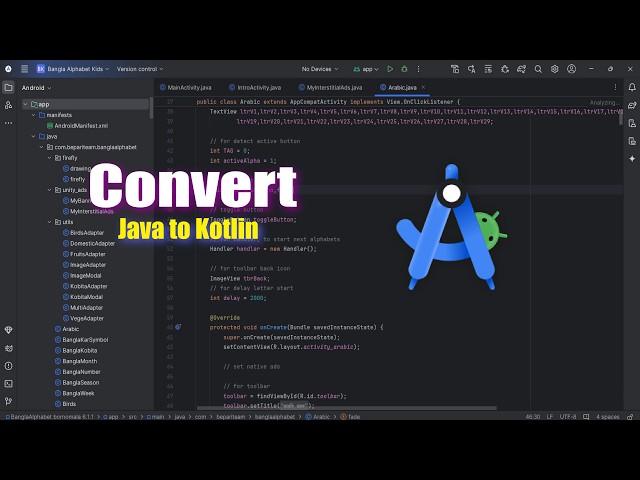
Task: Run the app with the green play button
Action: click(x=390, y=69)
